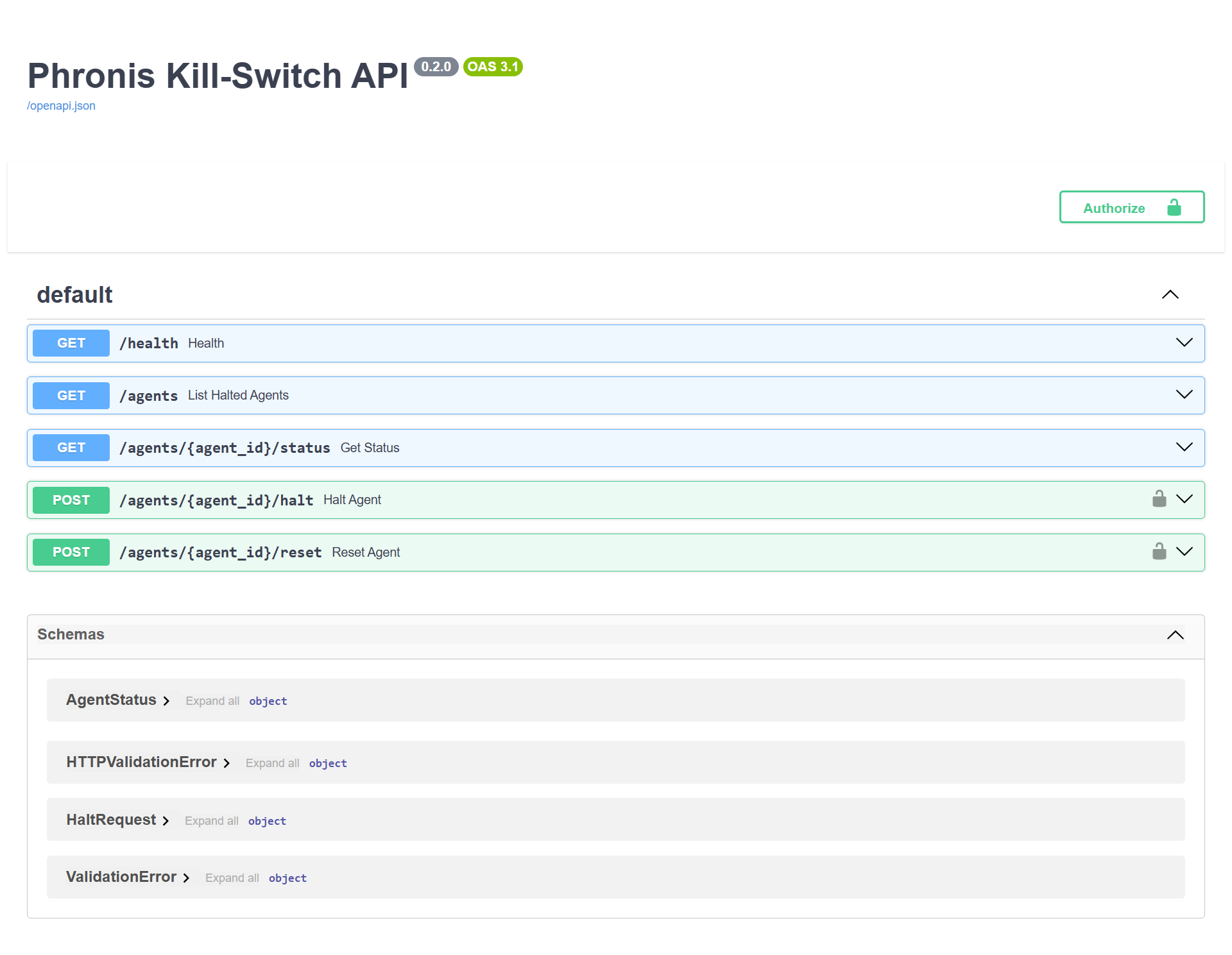Click the /agents/{agent_id}/halt path

(x=217, y=500)
